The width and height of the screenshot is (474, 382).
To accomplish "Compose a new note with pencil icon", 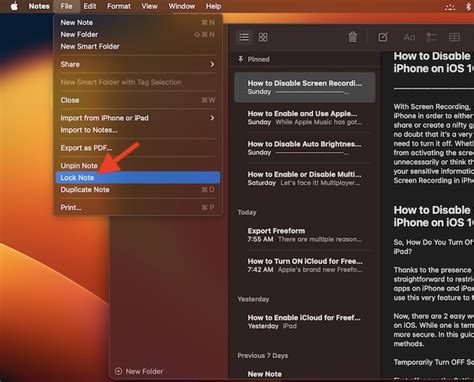I will click(383, 37).
